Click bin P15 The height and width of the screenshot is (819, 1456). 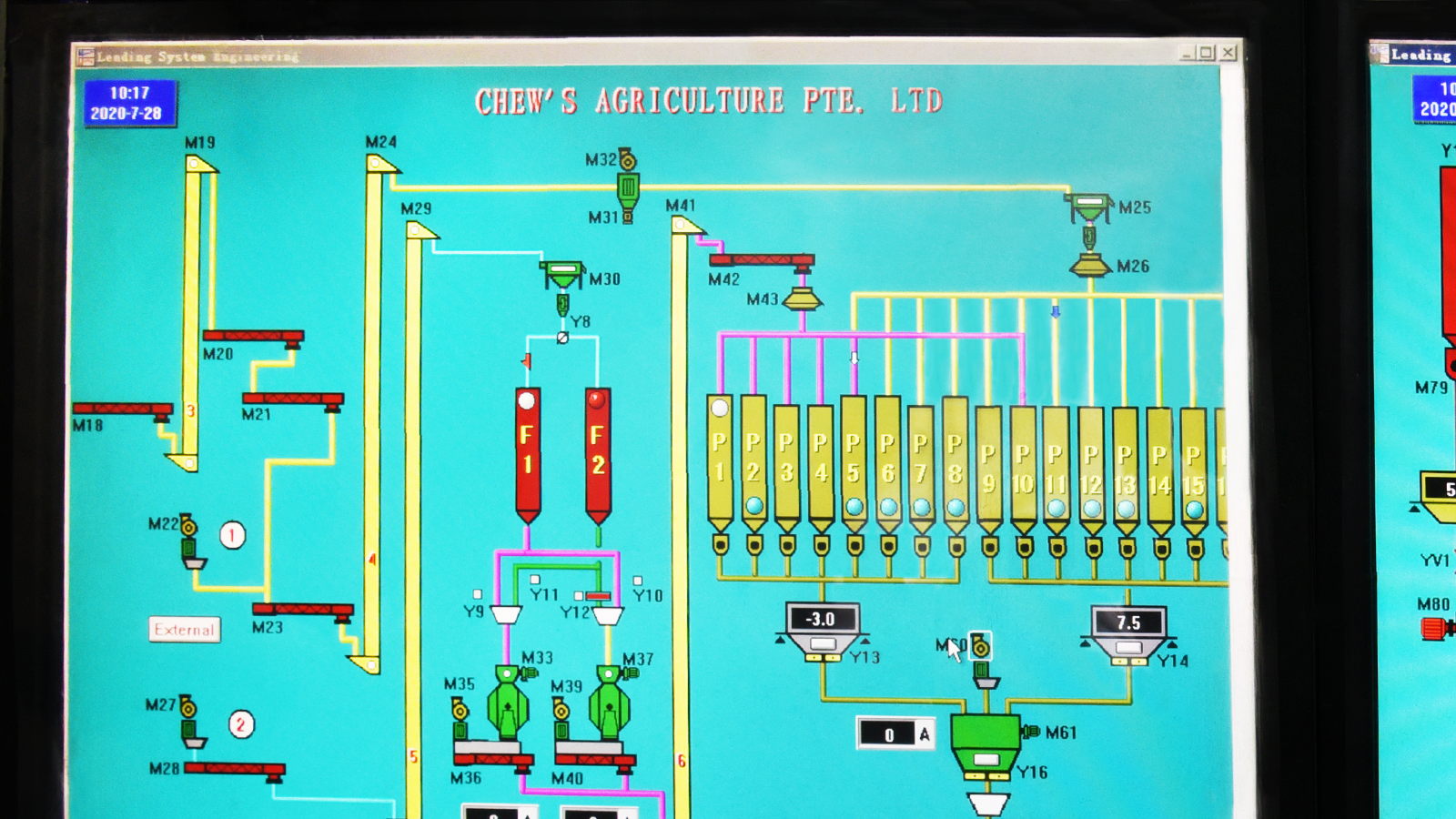[1193, 470]
